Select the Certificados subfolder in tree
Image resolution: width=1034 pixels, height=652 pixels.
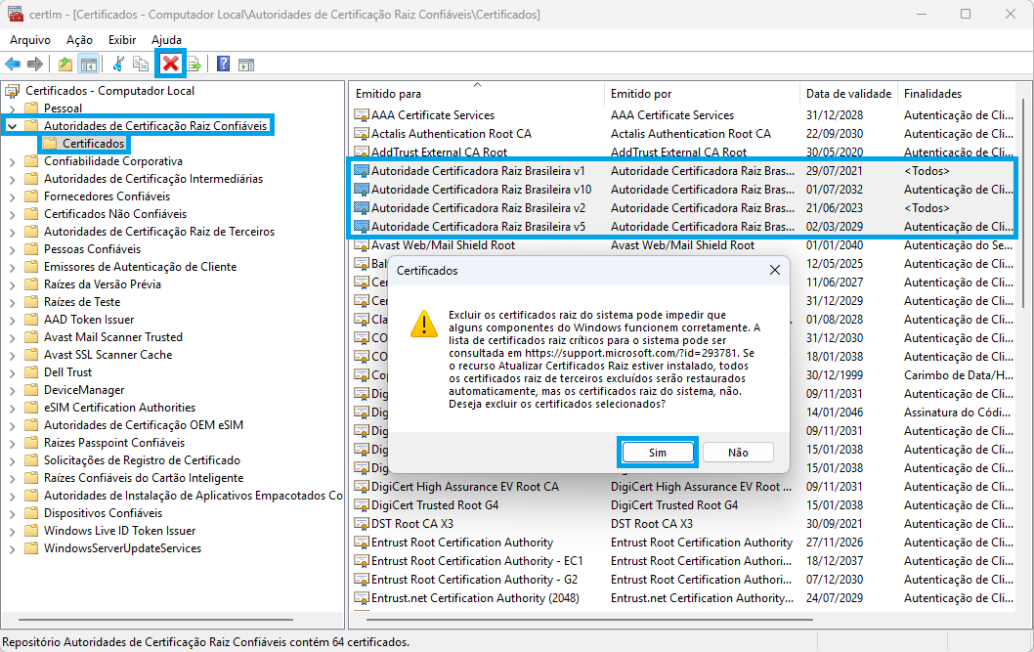coord(93,144)
